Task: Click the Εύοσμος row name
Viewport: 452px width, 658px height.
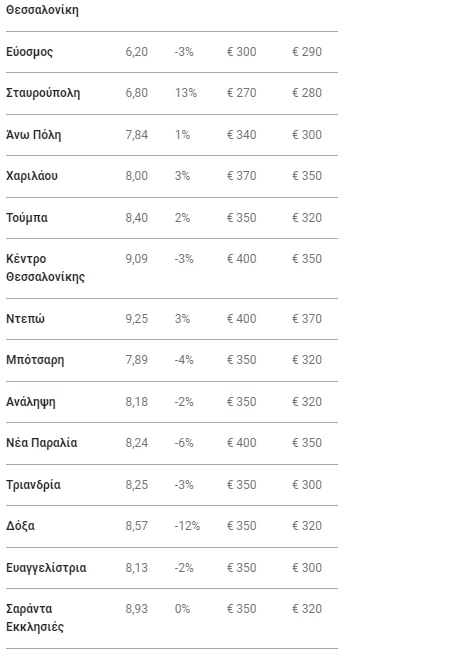Action: pyautogui.click(x=29, y=52)
